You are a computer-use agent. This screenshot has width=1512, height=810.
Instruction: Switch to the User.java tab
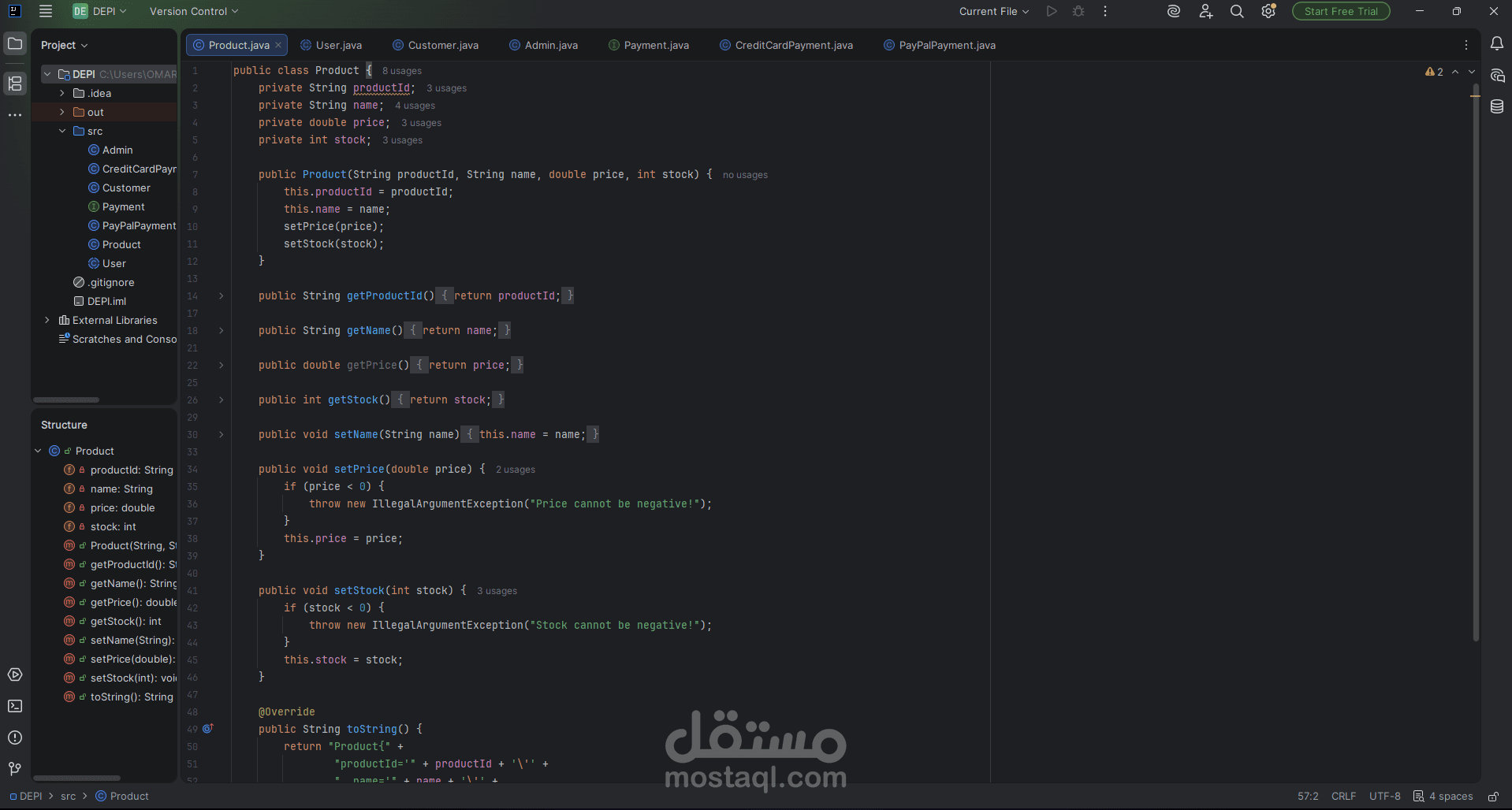(x=331, y=45)
